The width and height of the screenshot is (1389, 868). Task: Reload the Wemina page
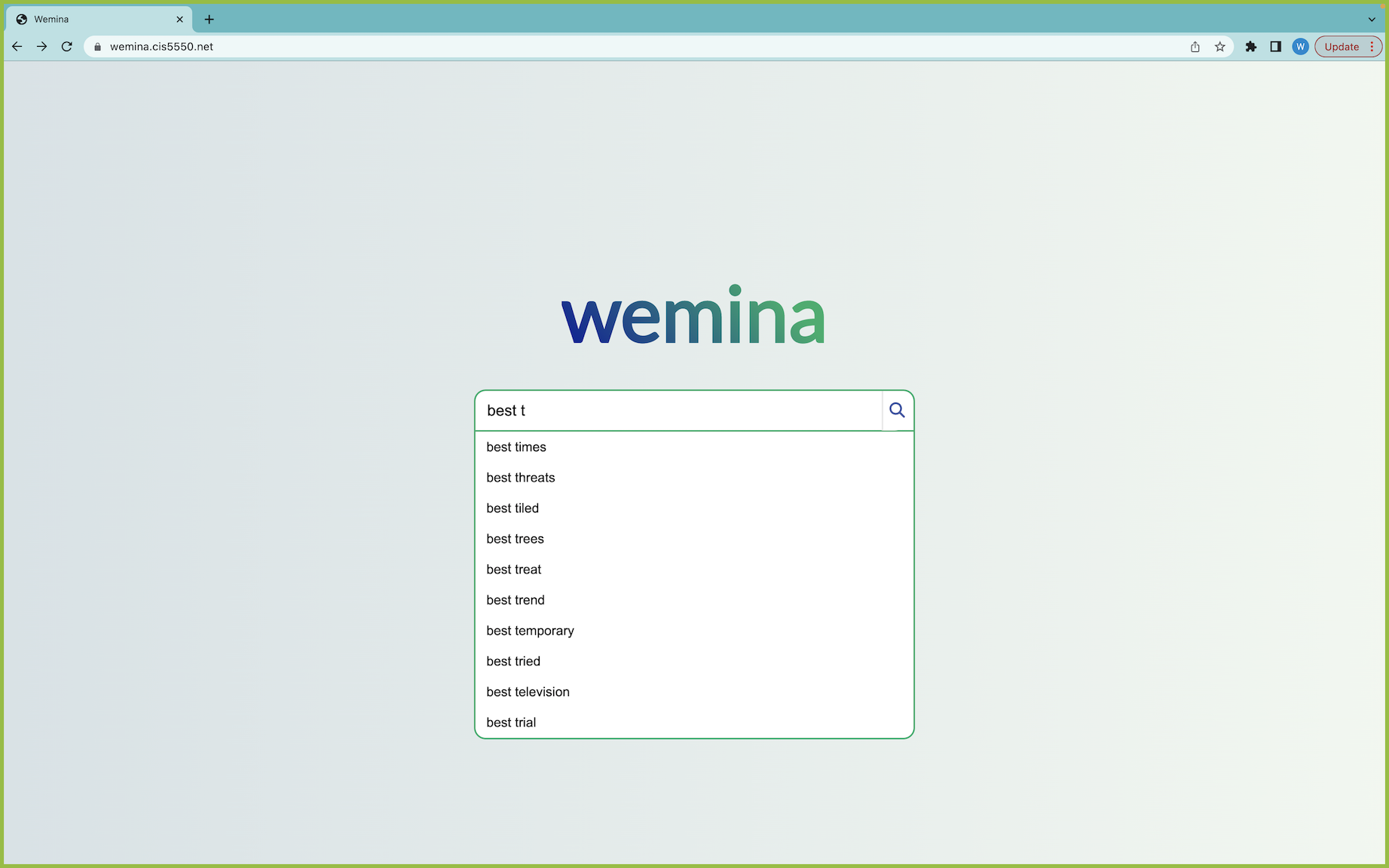pyautogui.click(x=67, y=47)
